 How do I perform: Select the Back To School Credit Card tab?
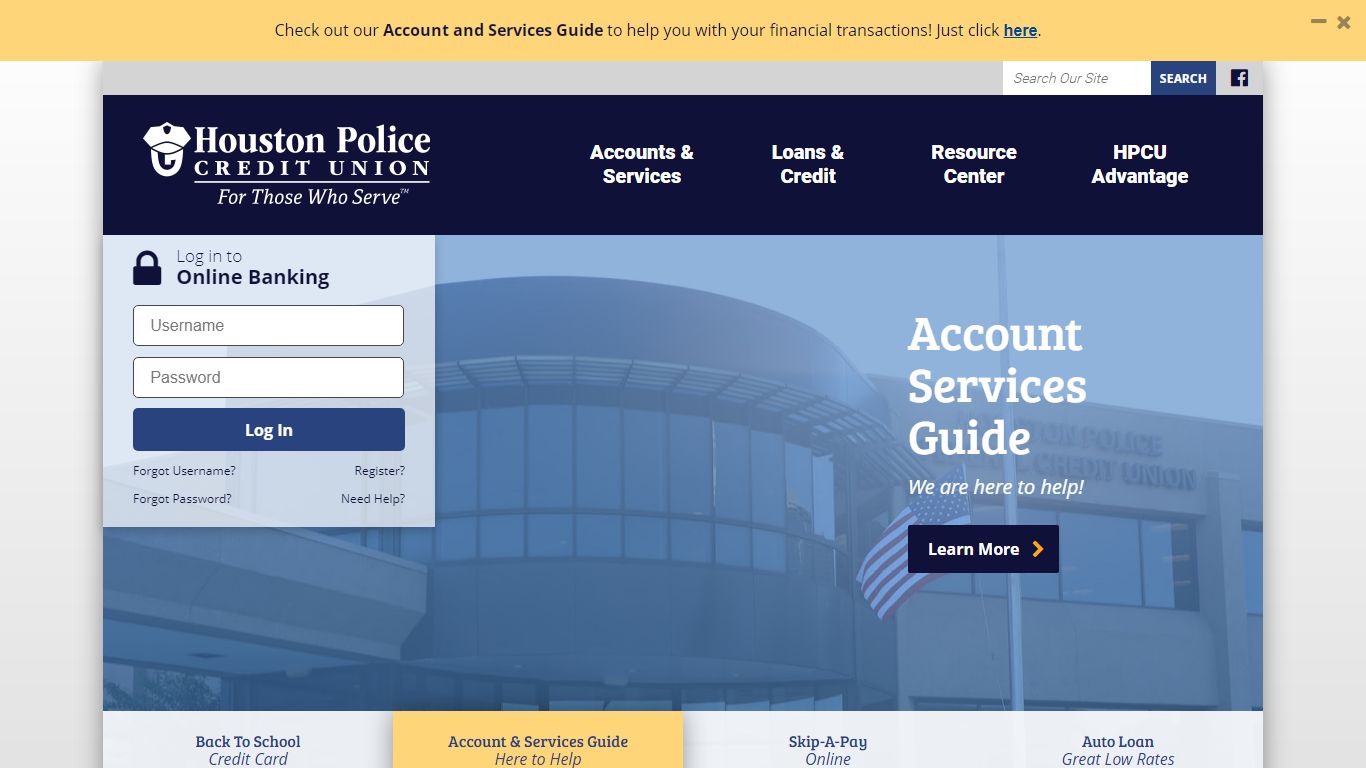[x=248, y=740]
